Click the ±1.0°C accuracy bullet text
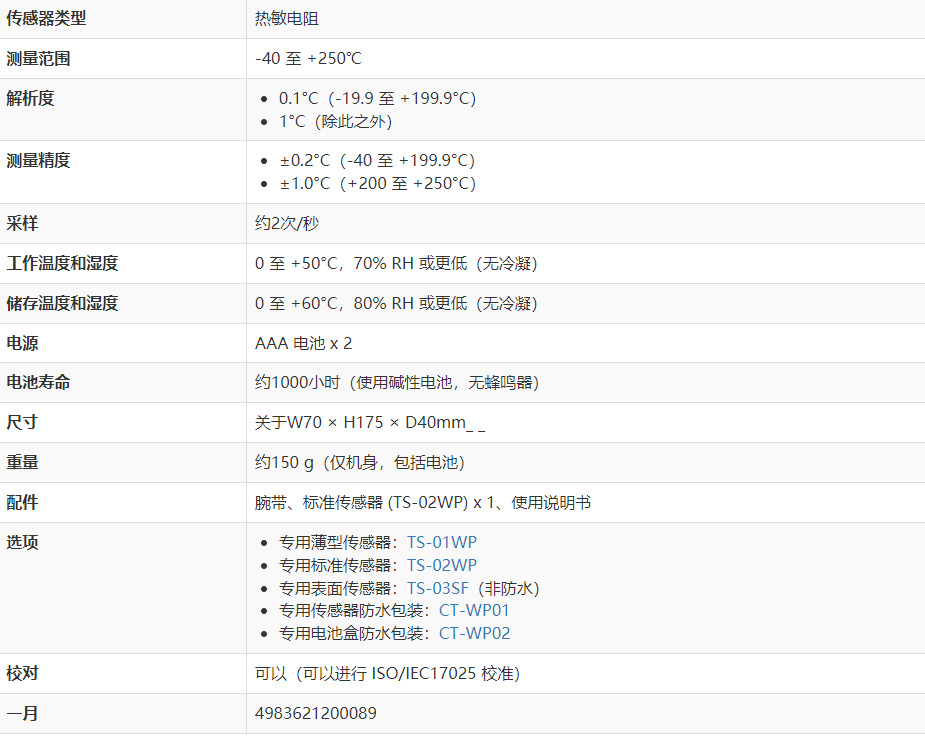Screen dimensions: 925x737 point(377,183)
